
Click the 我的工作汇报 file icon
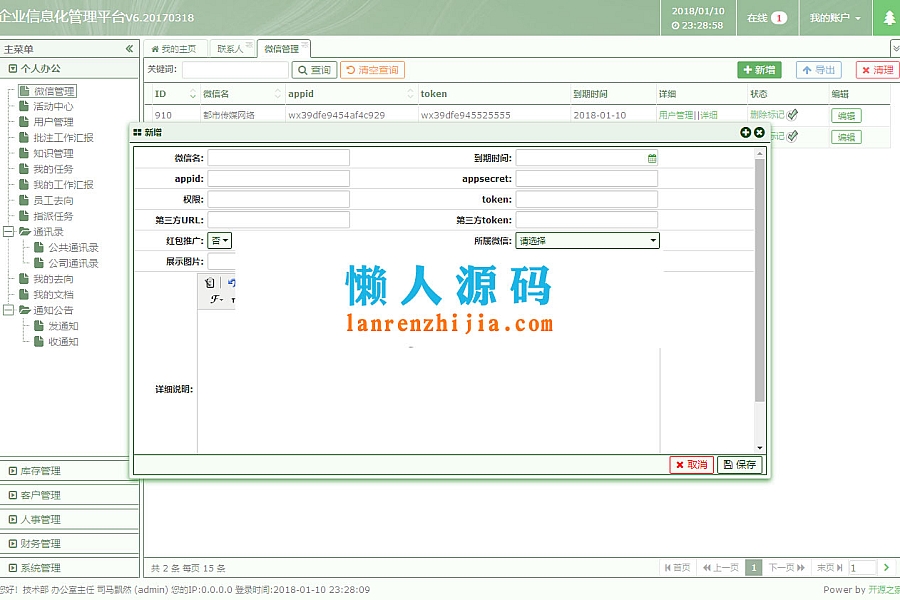tap(24, 184)
